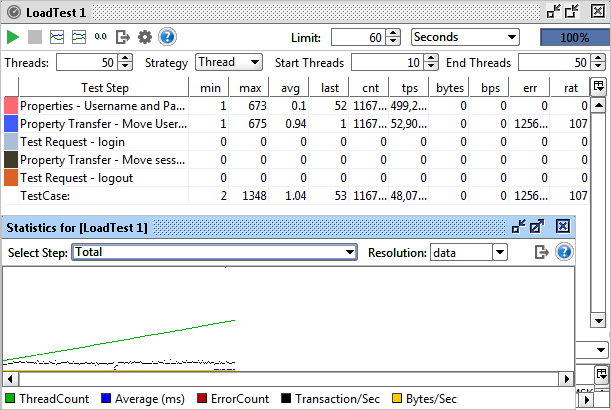Click the light blue swatch for Test Request login

pyautogui.click(x=11, y=141)
